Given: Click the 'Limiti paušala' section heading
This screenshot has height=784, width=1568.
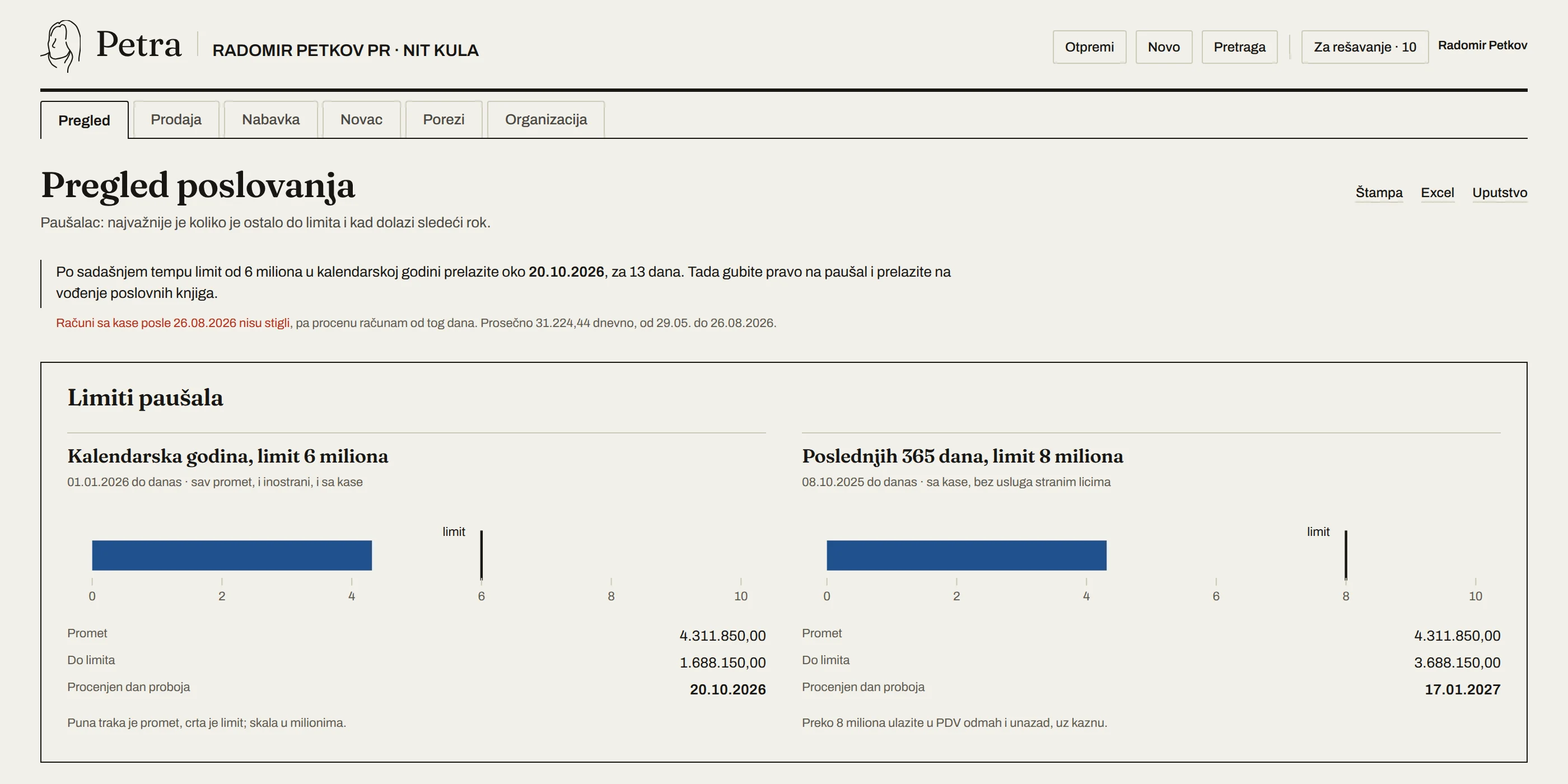Looking at the screenshot, I should (x=146, y=398).
